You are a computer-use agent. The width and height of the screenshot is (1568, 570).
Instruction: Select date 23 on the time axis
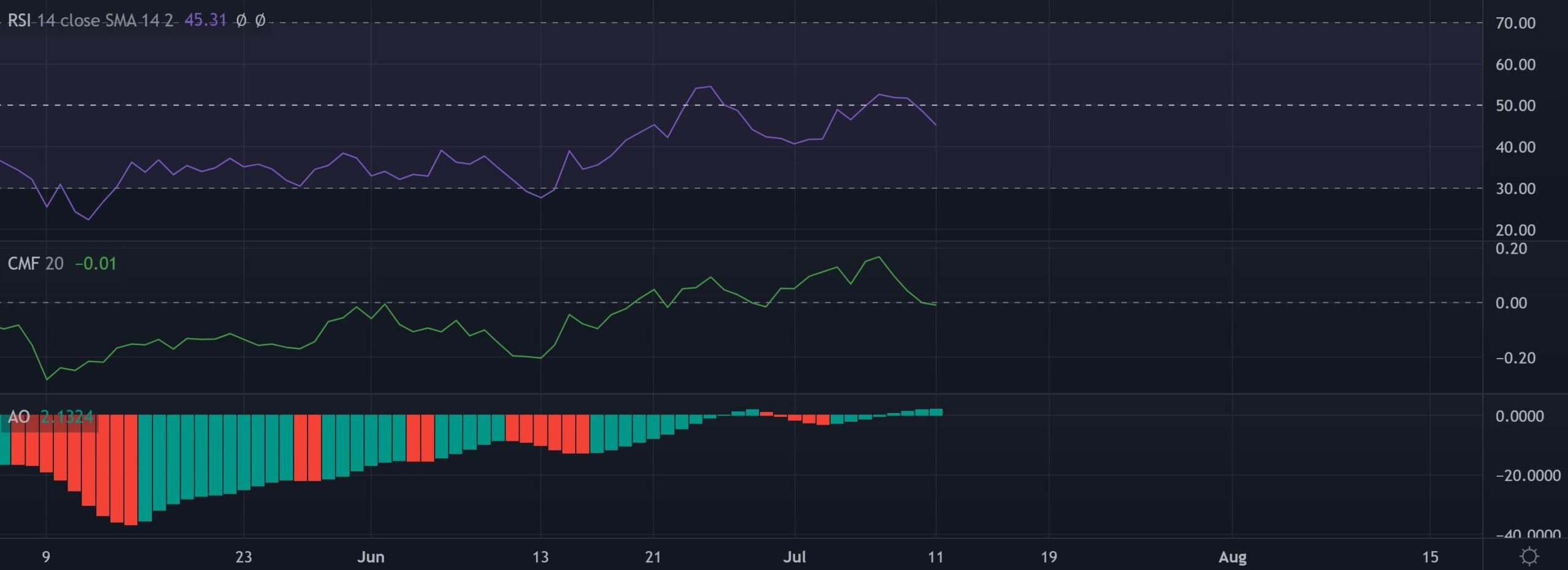[x=244, y=557]
